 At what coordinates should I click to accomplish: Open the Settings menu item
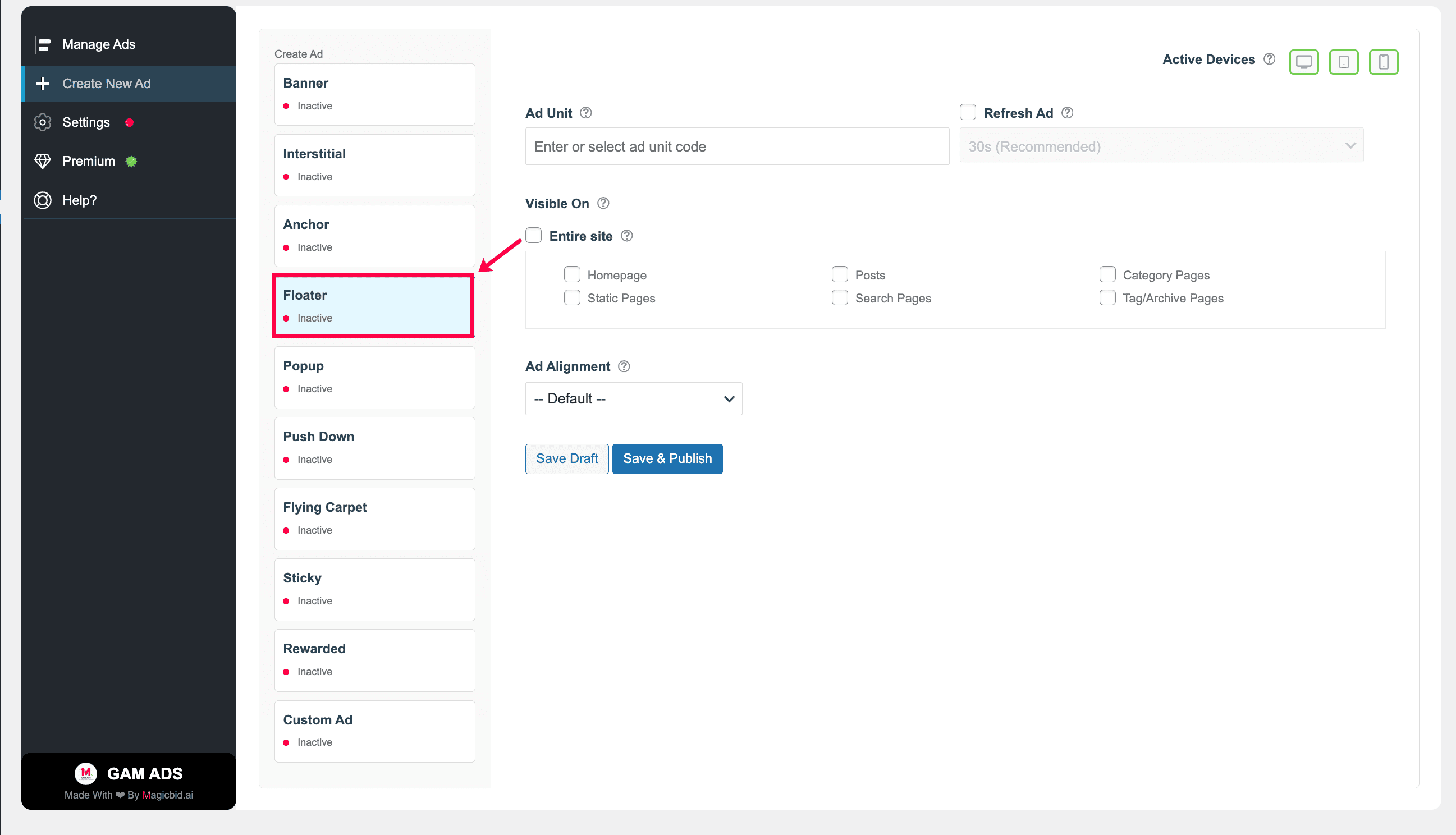[x=129, y=122]
